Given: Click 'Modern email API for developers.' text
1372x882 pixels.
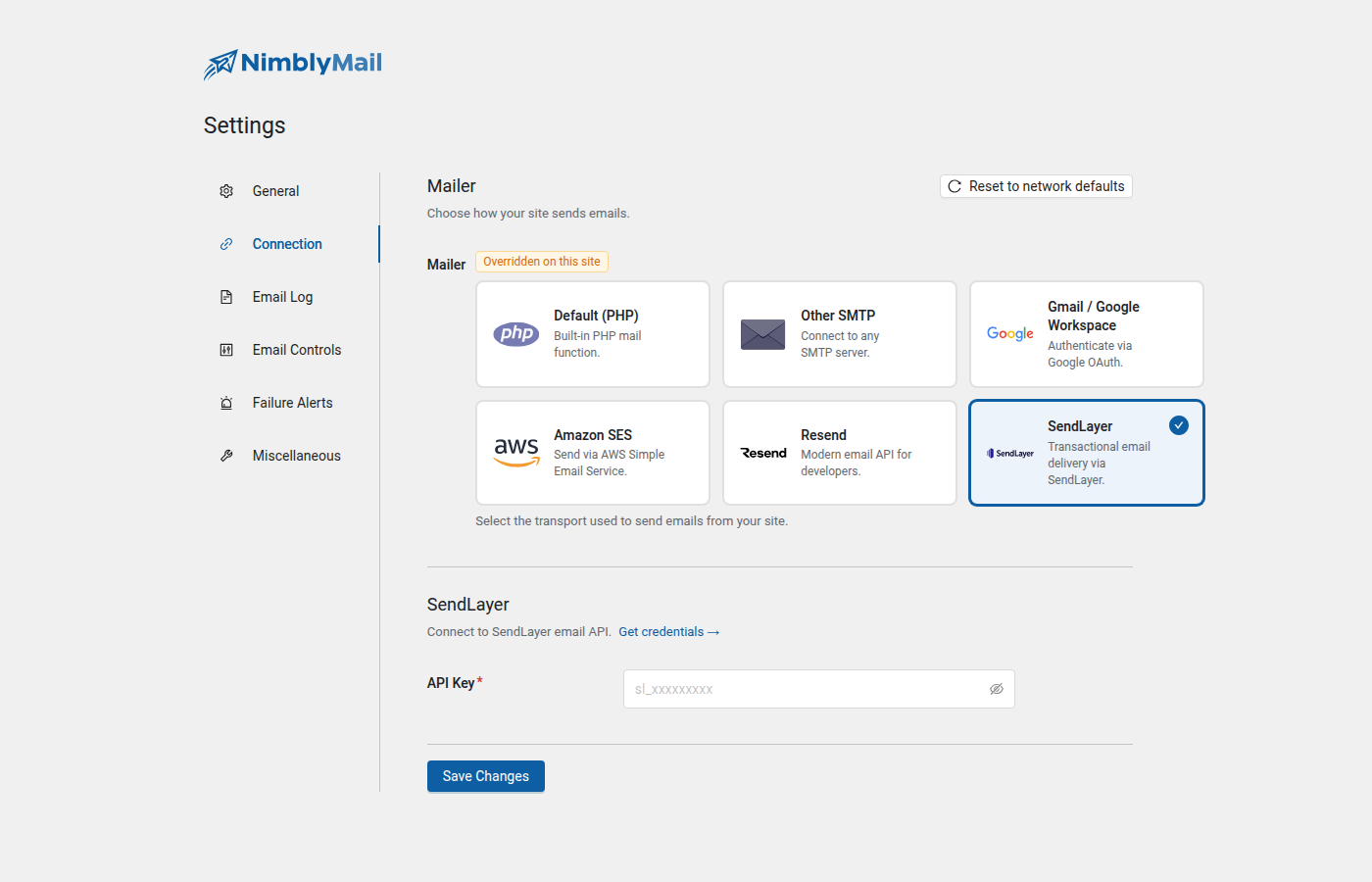Looking at the screenshot, I should click(x=857, y=463).
